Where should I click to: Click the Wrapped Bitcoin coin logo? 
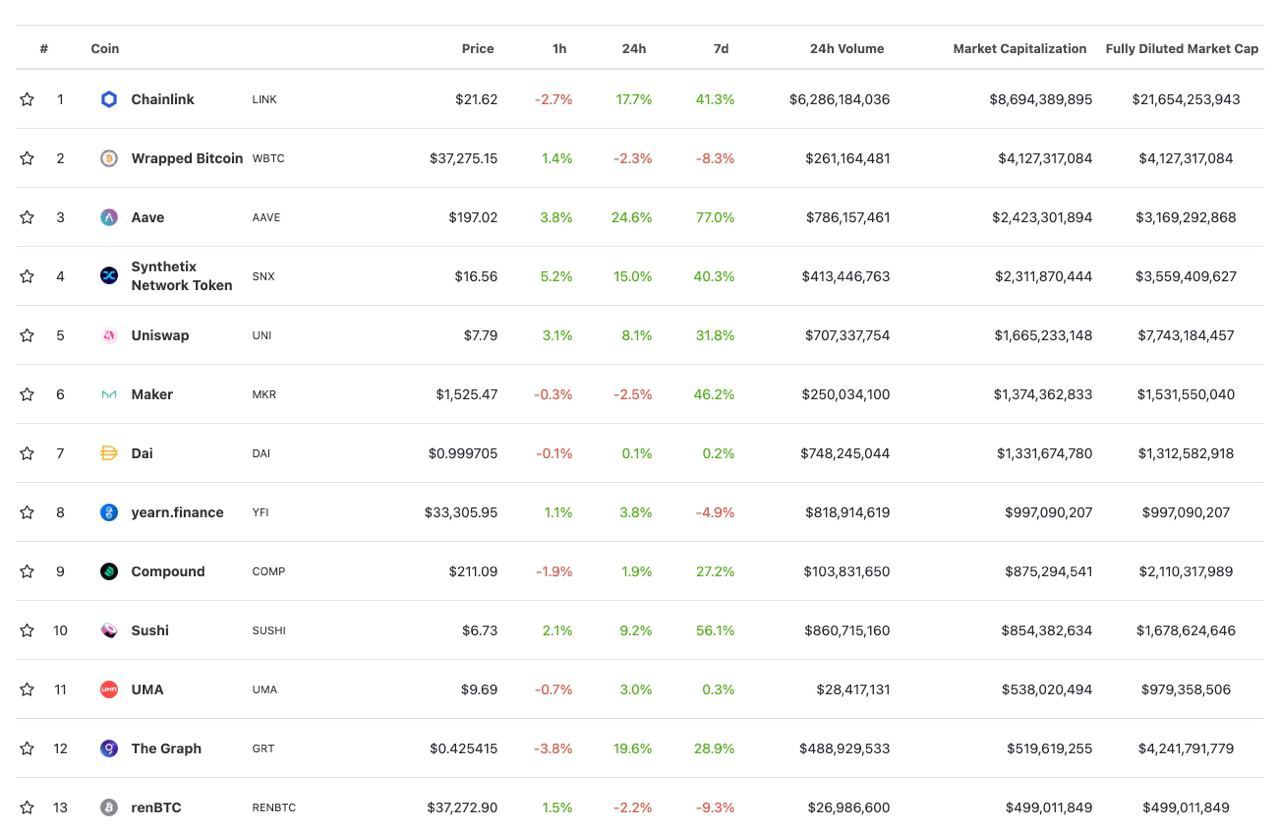[109, 158]
